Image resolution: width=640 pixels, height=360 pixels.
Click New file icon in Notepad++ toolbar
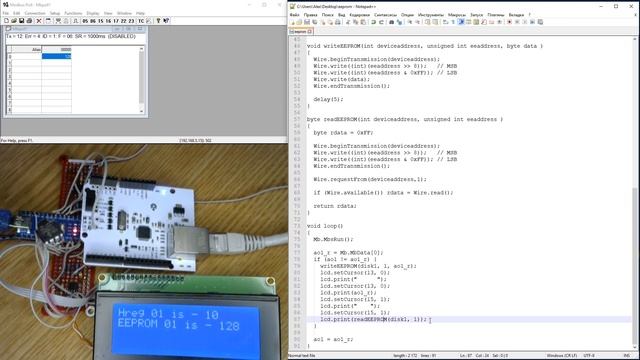click(x=292, y=22)
